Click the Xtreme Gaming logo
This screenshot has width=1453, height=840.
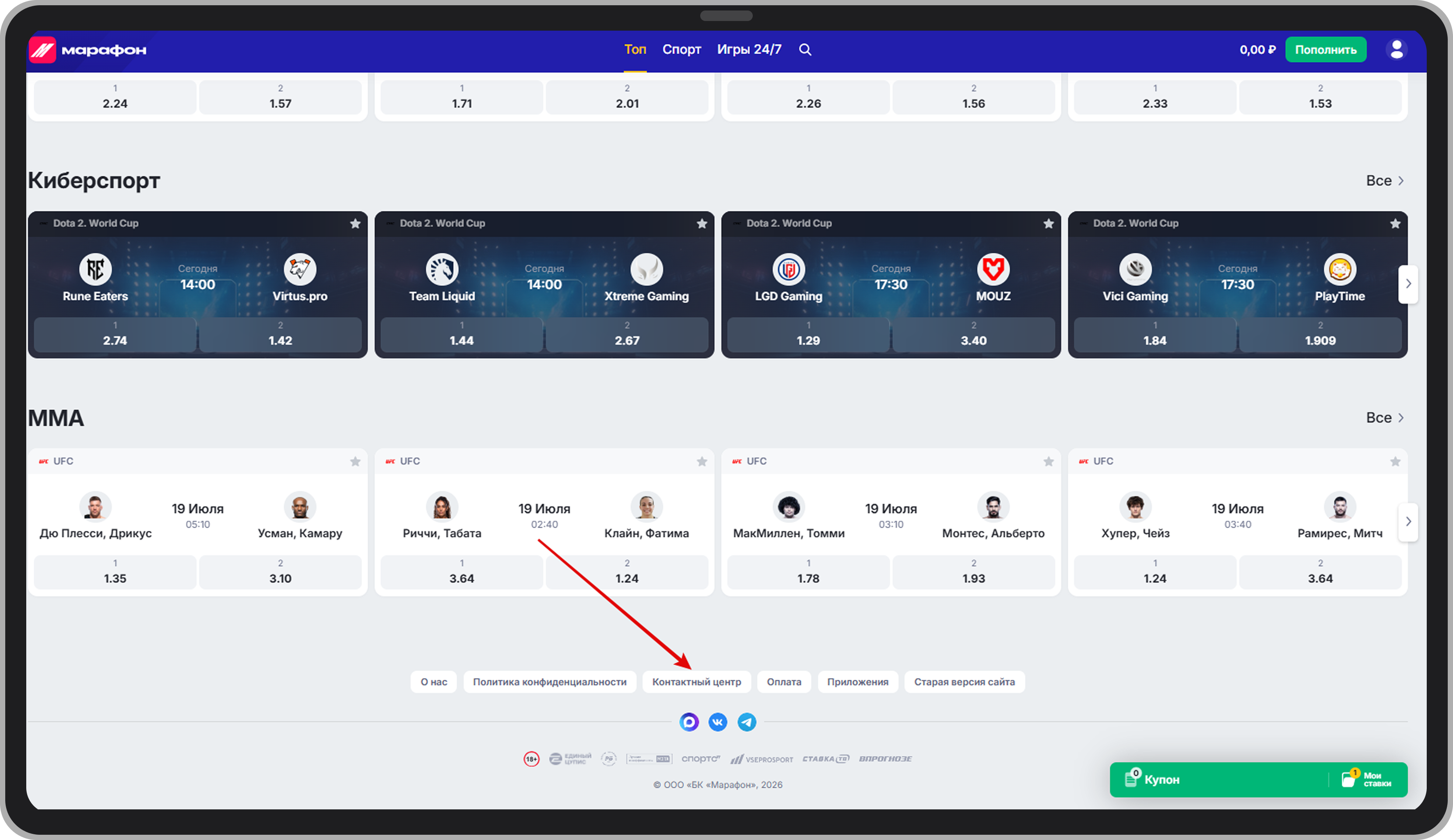[x=647, y=269]
